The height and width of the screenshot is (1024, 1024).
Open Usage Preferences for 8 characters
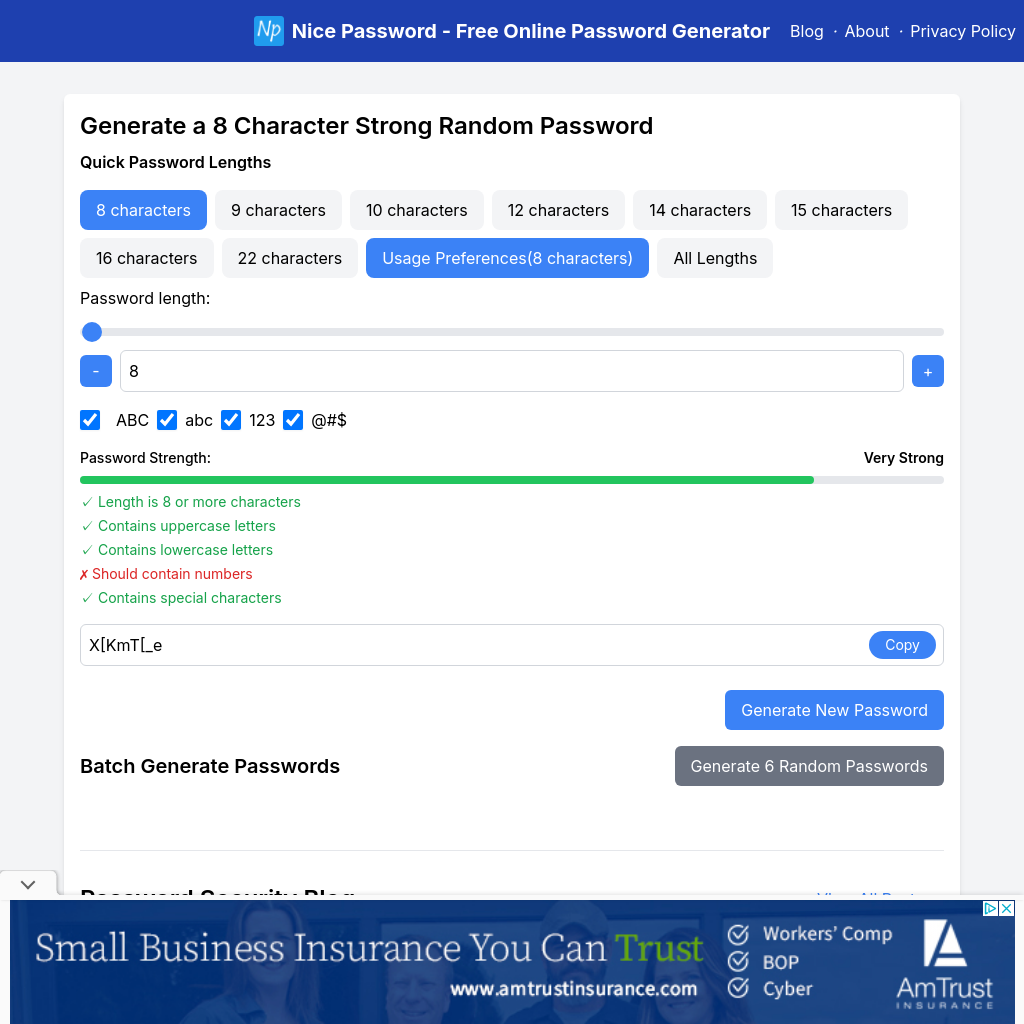click(x=507, y=258)
